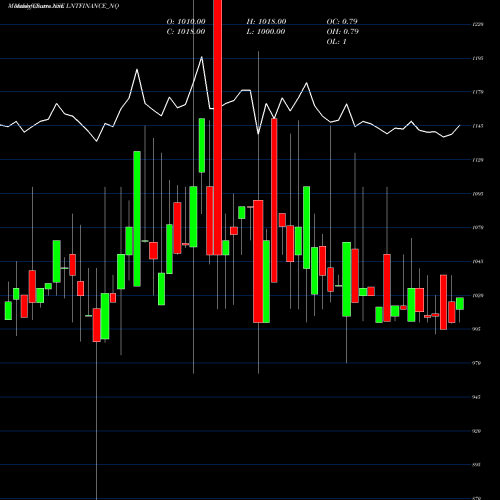Click the OH: 0.79 readout
500x500 pixels.
click(343, 31)
